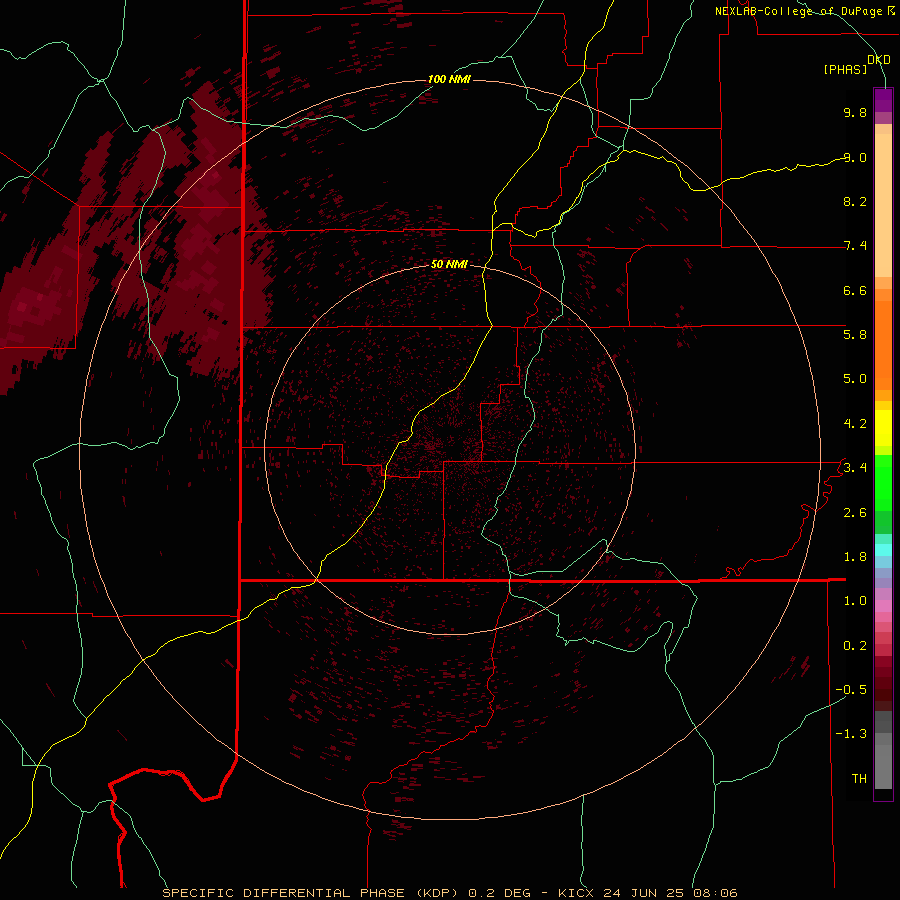
Task: Pick the gray color bar segment near TH
Action: click(x=883, y=766)
